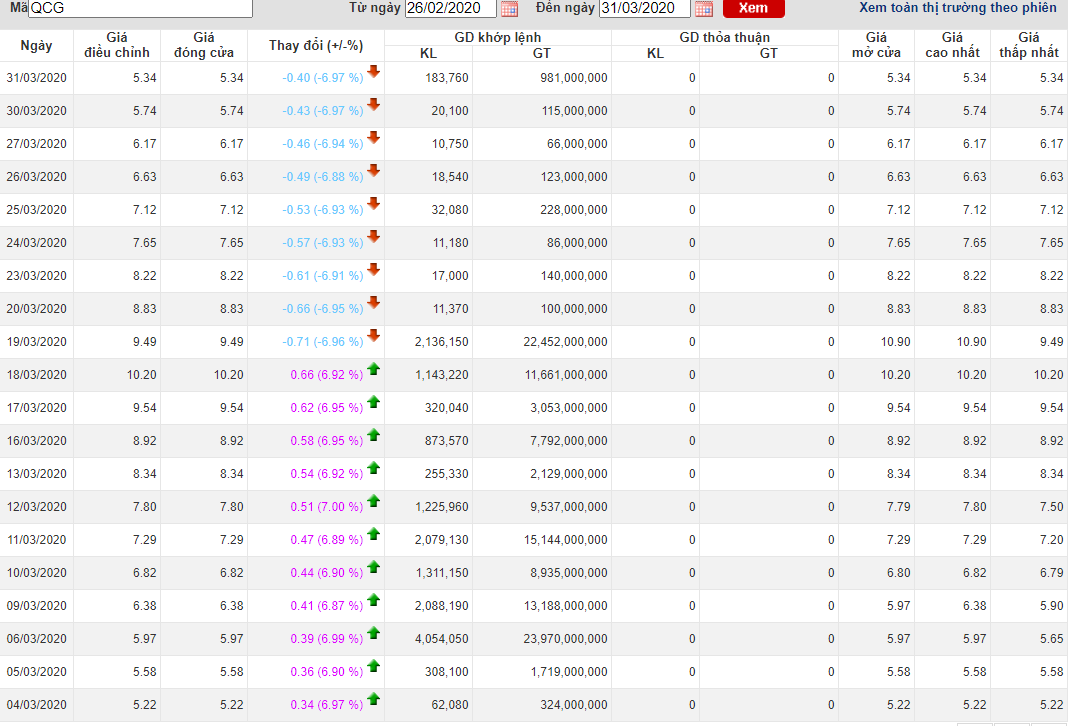The image size is (1072, 726).
Task: Click change value 0.34 (6.97 %)
Action: pos(327,705)
